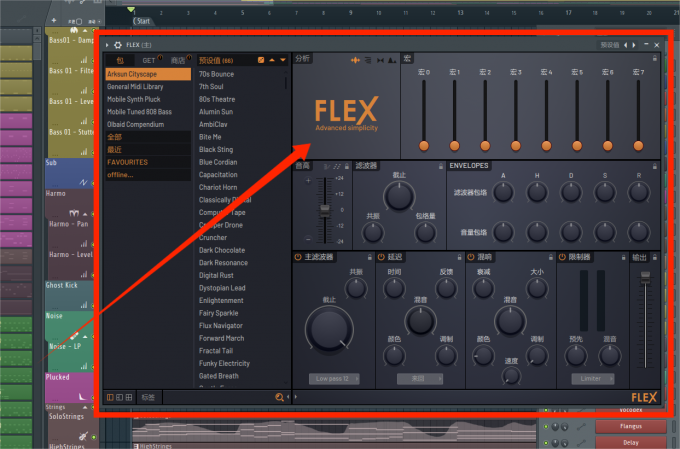Image resolution: width=680 pixels, height=449 pixels.
Task: Open Limiter type dropdown
Action: 593,379
